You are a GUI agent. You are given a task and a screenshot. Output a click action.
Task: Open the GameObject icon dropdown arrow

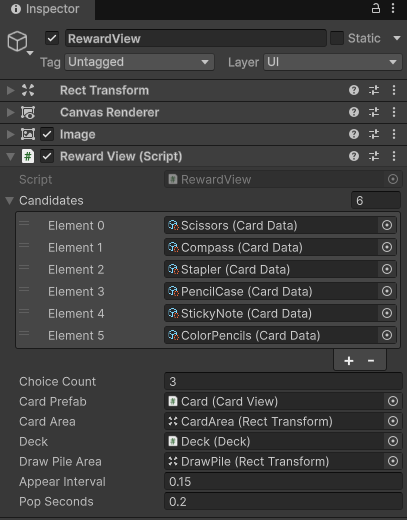(30, 53)
